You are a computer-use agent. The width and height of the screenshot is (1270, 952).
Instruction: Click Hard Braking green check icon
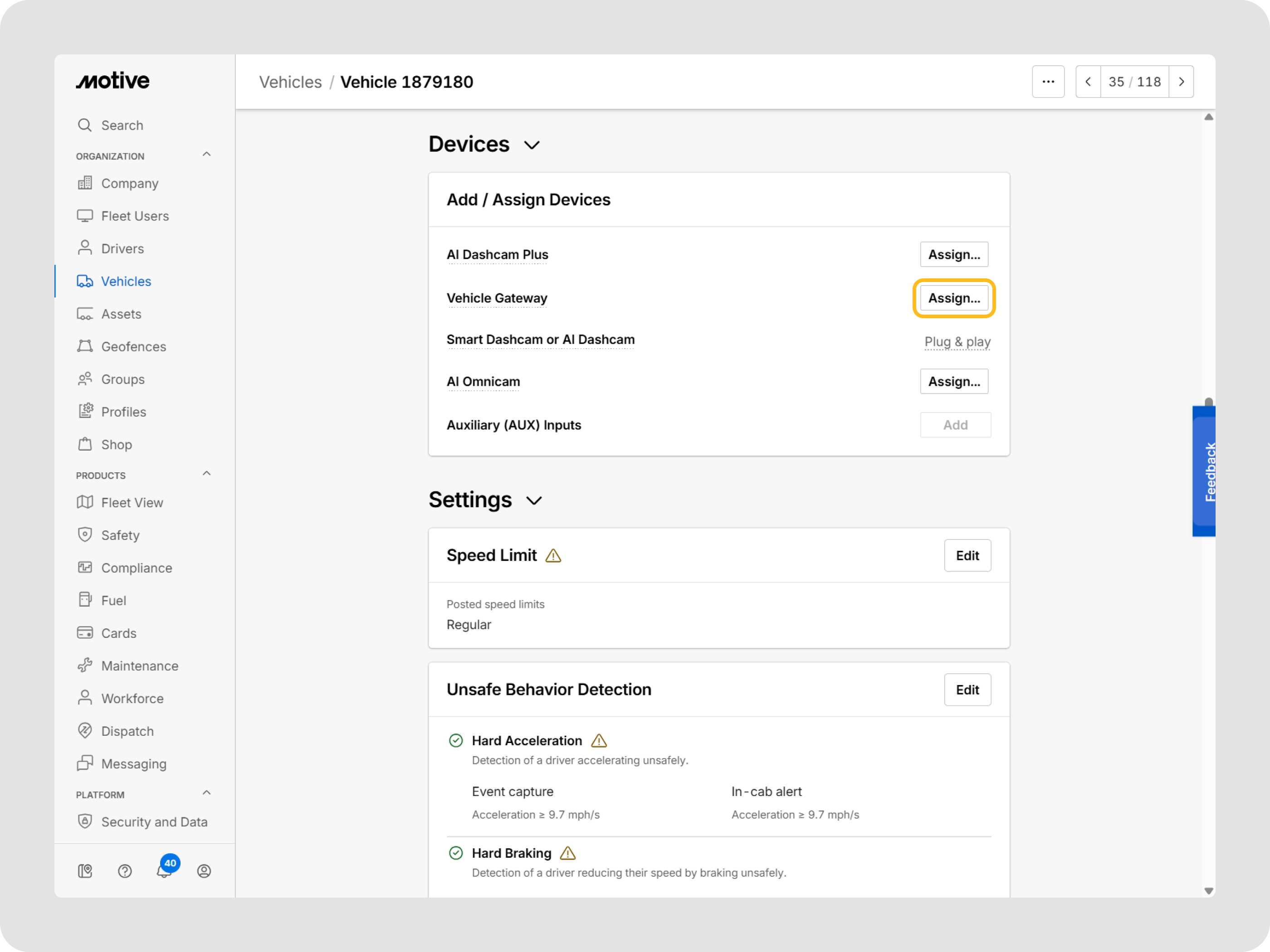click(x=456, y=853)
